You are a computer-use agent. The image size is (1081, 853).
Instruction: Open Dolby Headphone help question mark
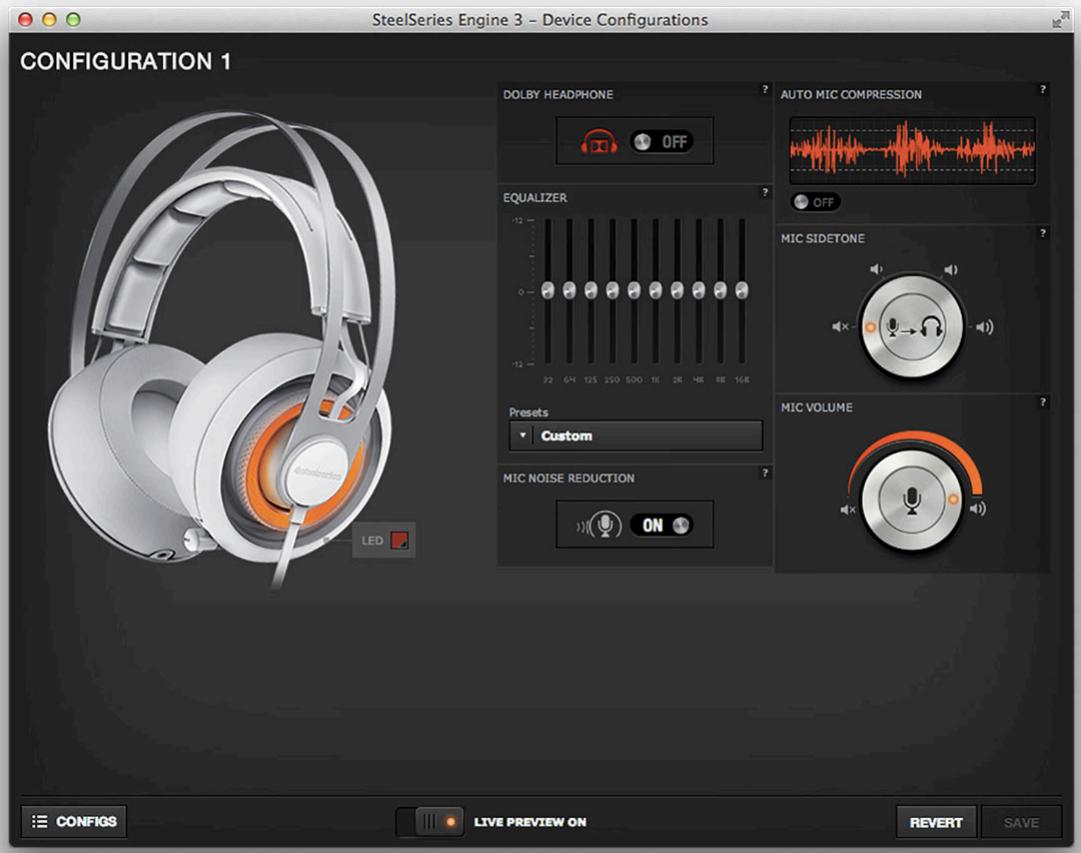(x=765, y=89)
